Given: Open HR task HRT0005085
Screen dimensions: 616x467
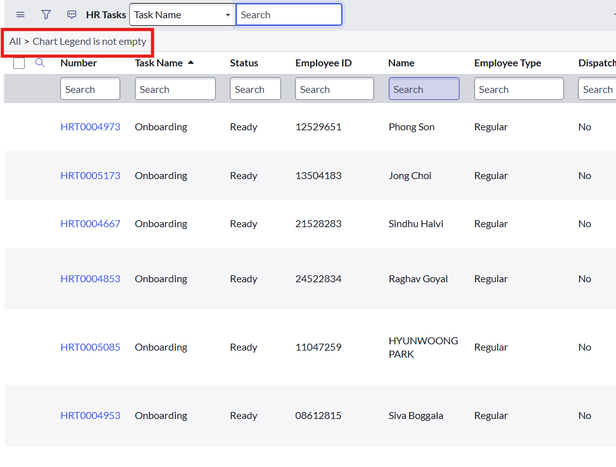Looking at the screenshot, I should click(90, 348).
